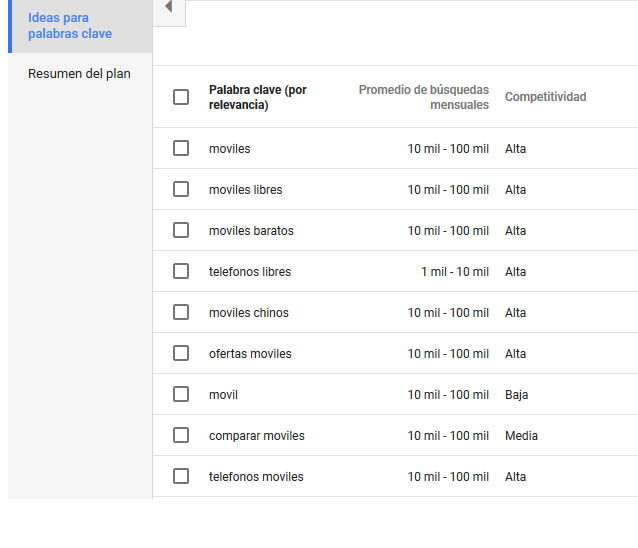Check the 'telefonos moviles' checkbox

pos(181,476)
